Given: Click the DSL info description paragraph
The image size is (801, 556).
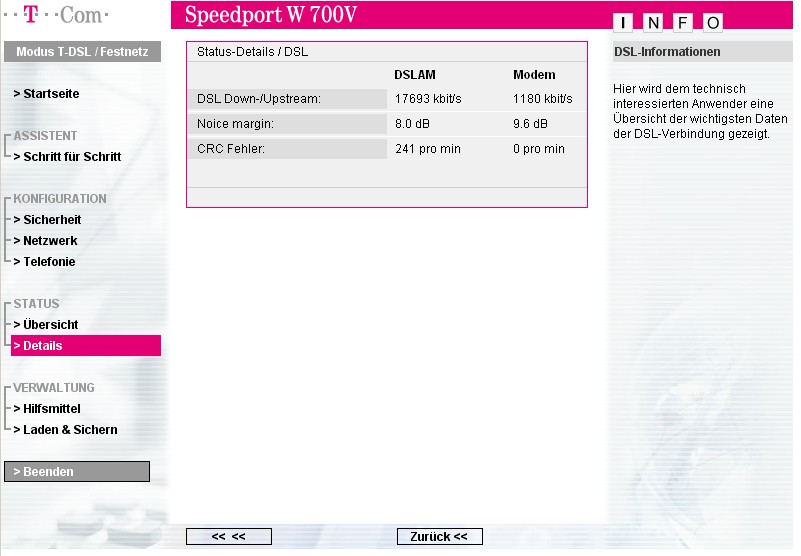Looking at the screenshot, I should (700, 111).
